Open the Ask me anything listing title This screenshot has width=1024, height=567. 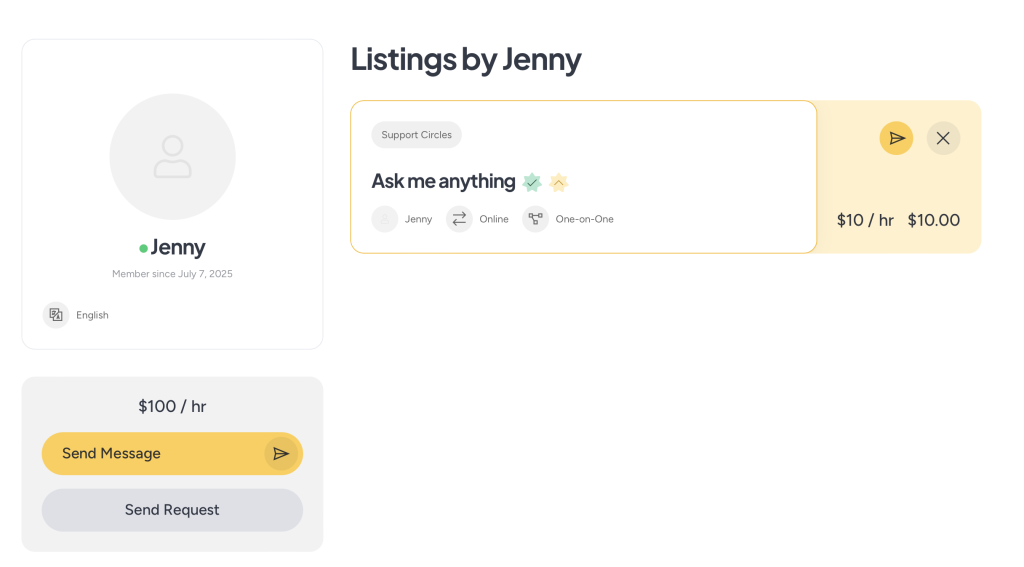[x=443, y=181]
